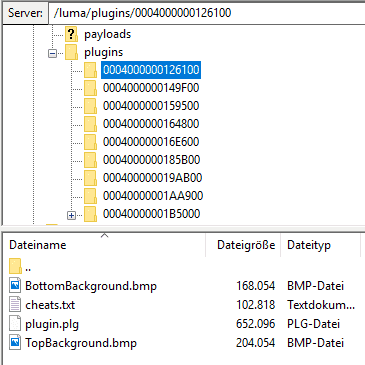
Task: Click the plugins folder icon
Action: click(x=71, y=52)
